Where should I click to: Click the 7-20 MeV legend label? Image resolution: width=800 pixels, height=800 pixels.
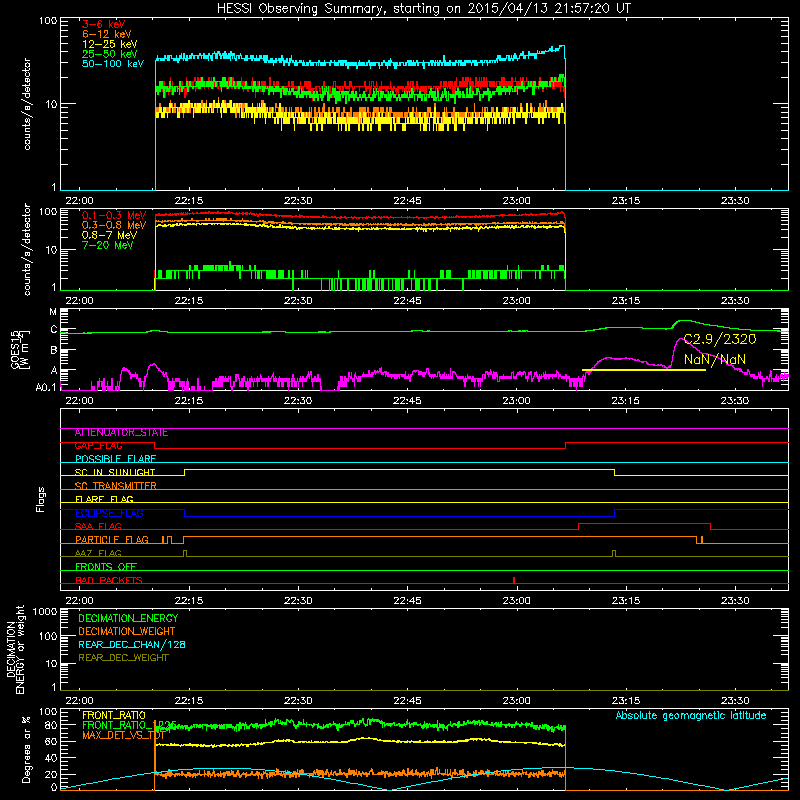pos(108,245)
